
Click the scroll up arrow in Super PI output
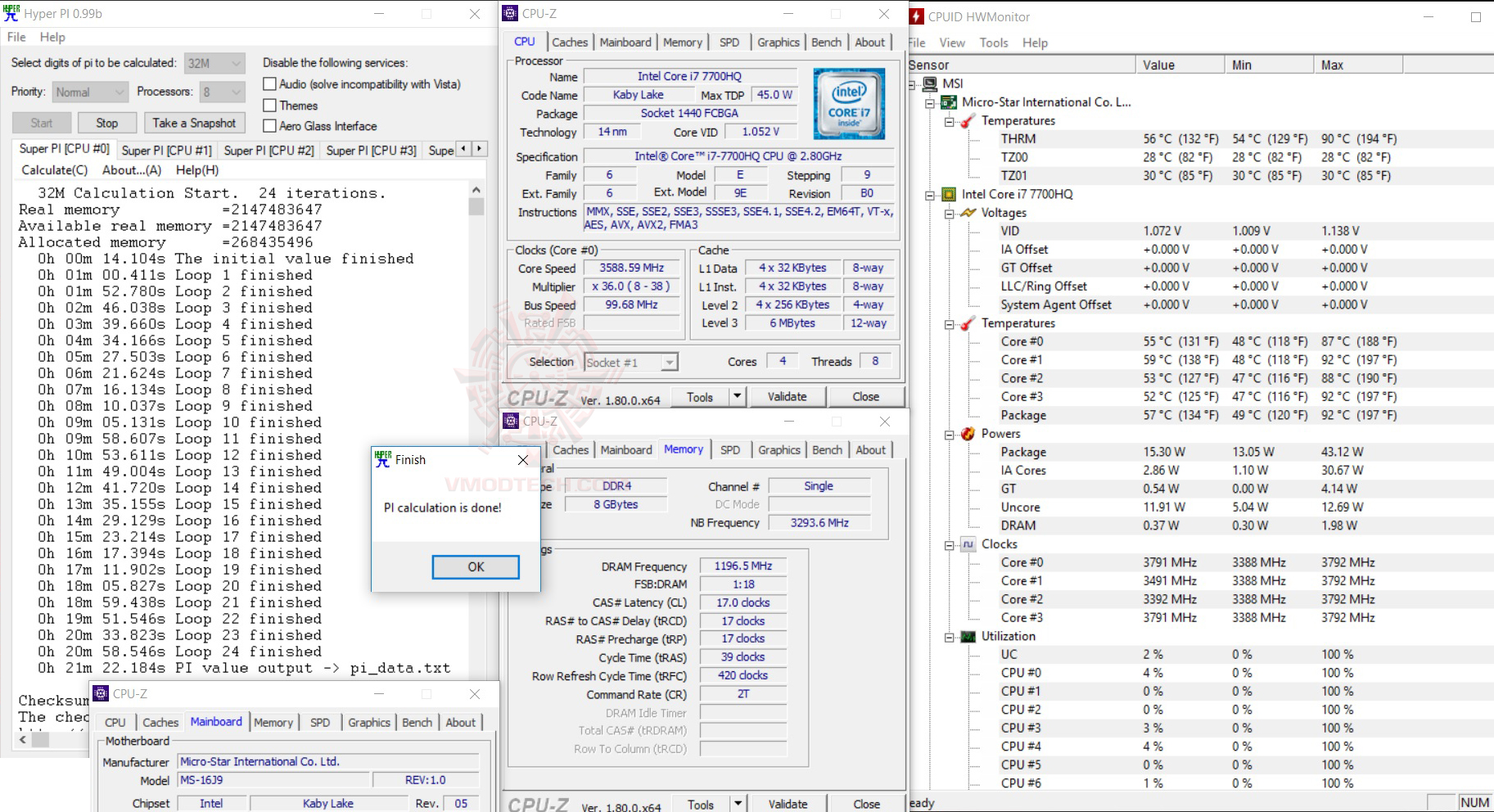[x=476, y=190]
